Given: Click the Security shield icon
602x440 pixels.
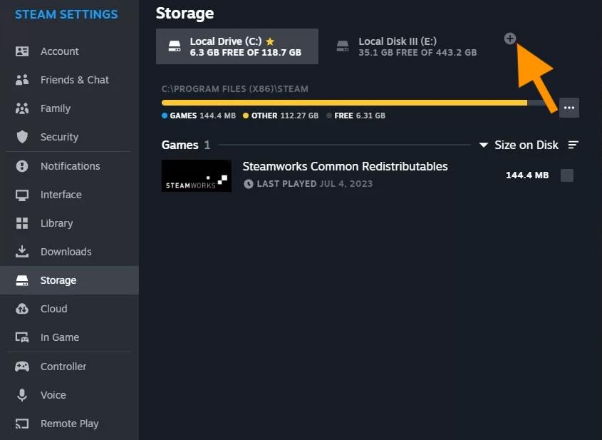Looking at the screenshot, I should (22, 137).
